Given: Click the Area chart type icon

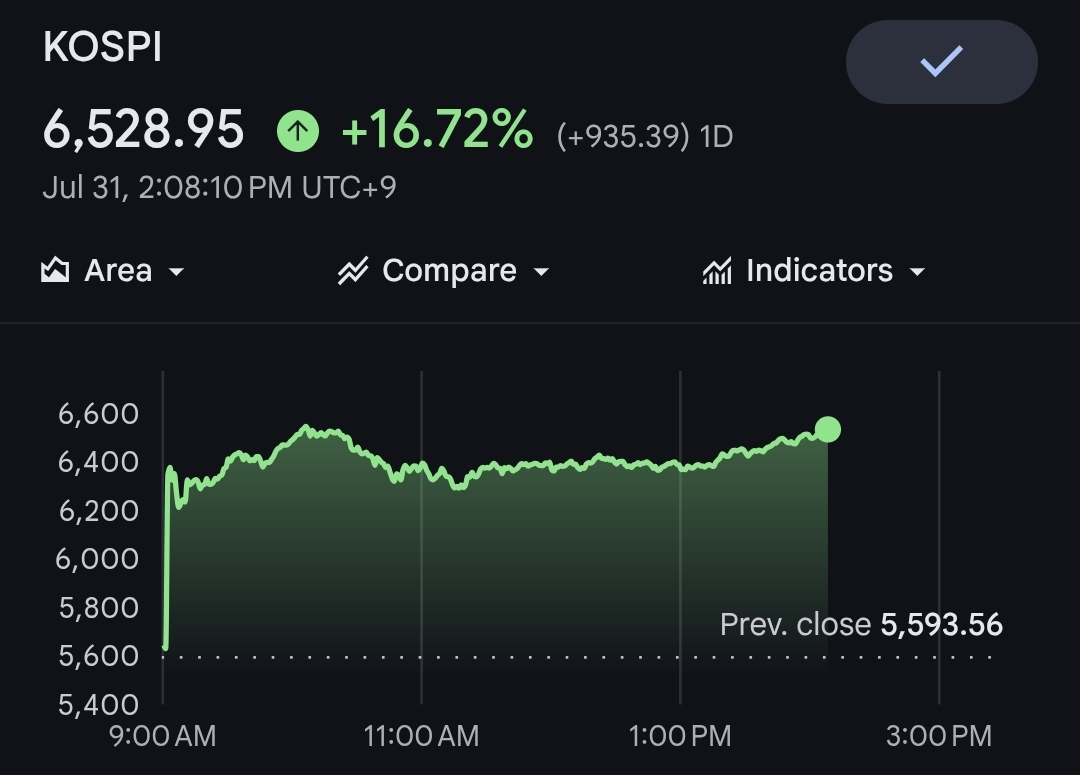Looking at the screenshot, I should [x=55, y=270].
